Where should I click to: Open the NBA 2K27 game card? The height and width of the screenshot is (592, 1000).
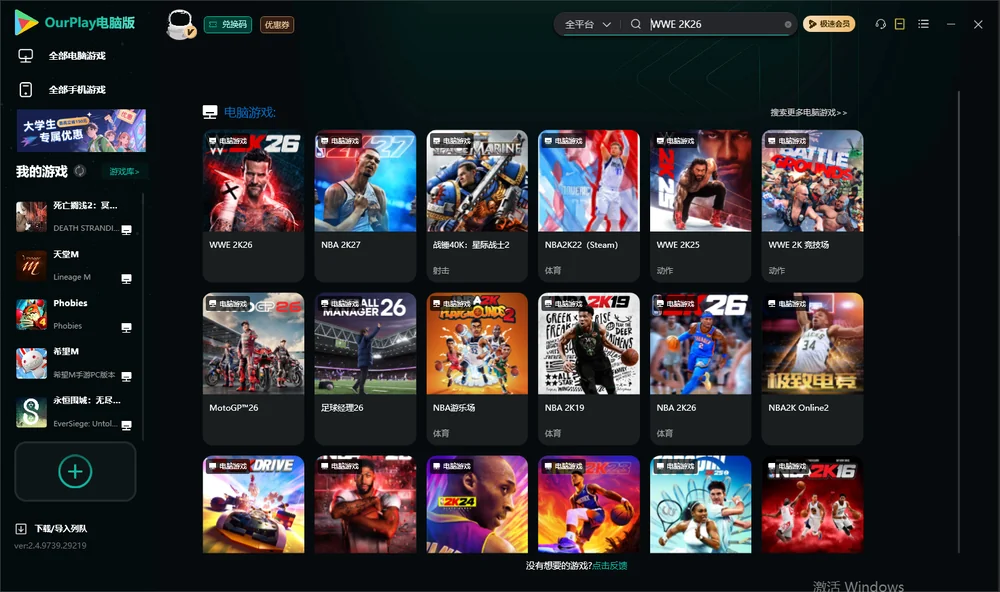365,205
